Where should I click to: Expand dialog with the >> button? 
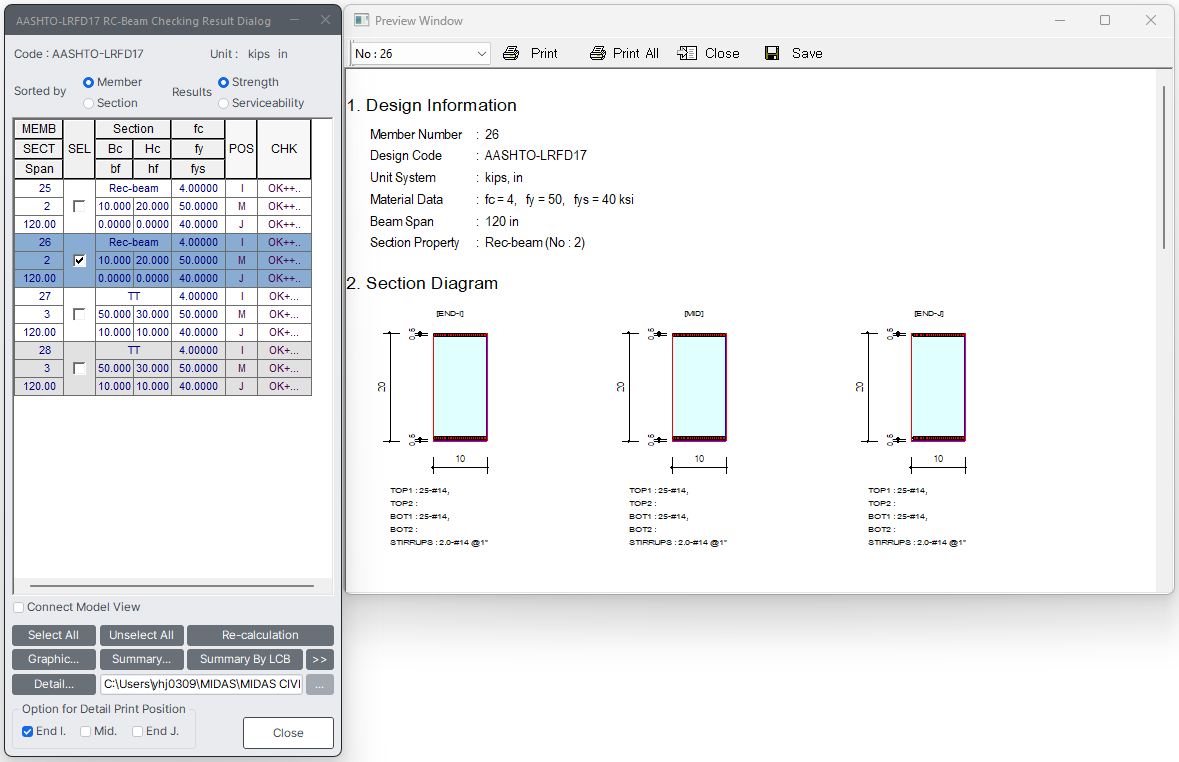[320, 660]
